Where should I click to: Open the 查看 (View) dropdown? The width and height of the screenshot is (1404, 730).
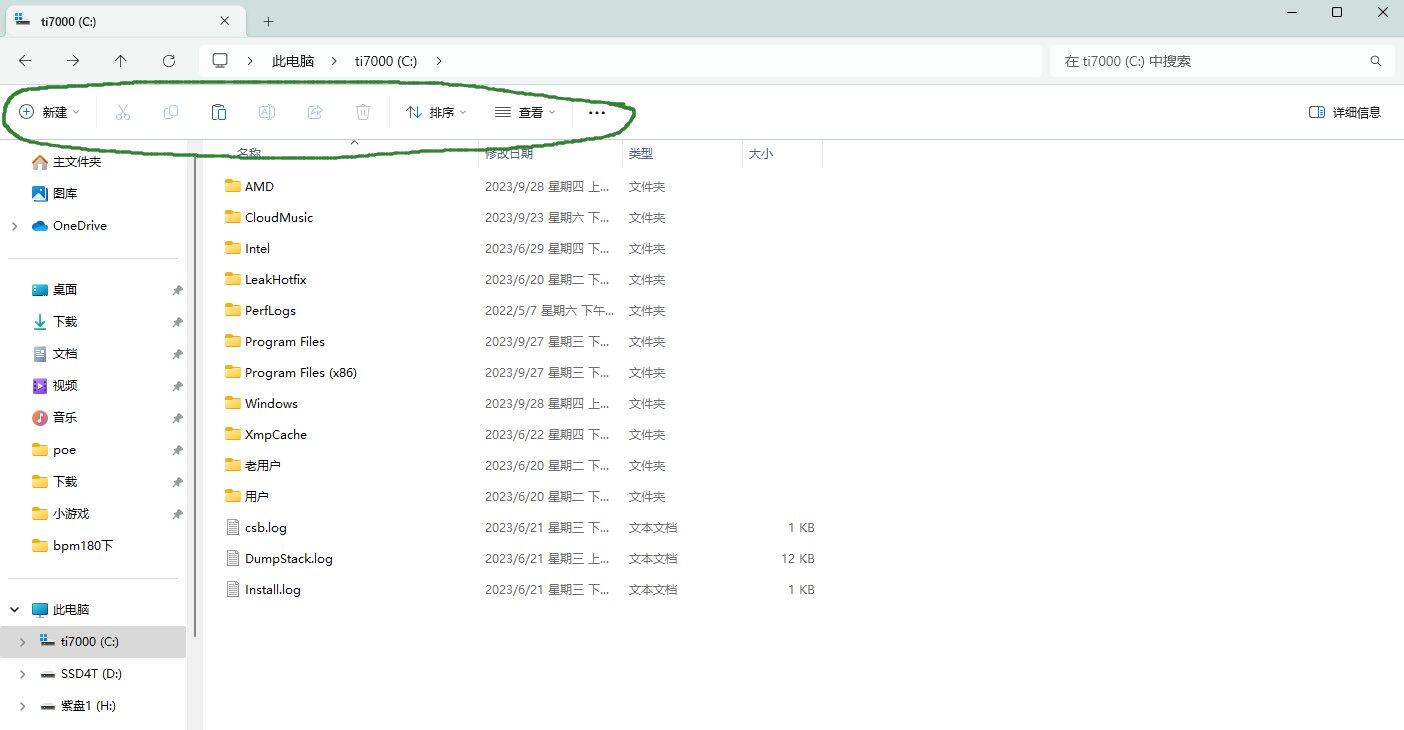tap(525, 113)
